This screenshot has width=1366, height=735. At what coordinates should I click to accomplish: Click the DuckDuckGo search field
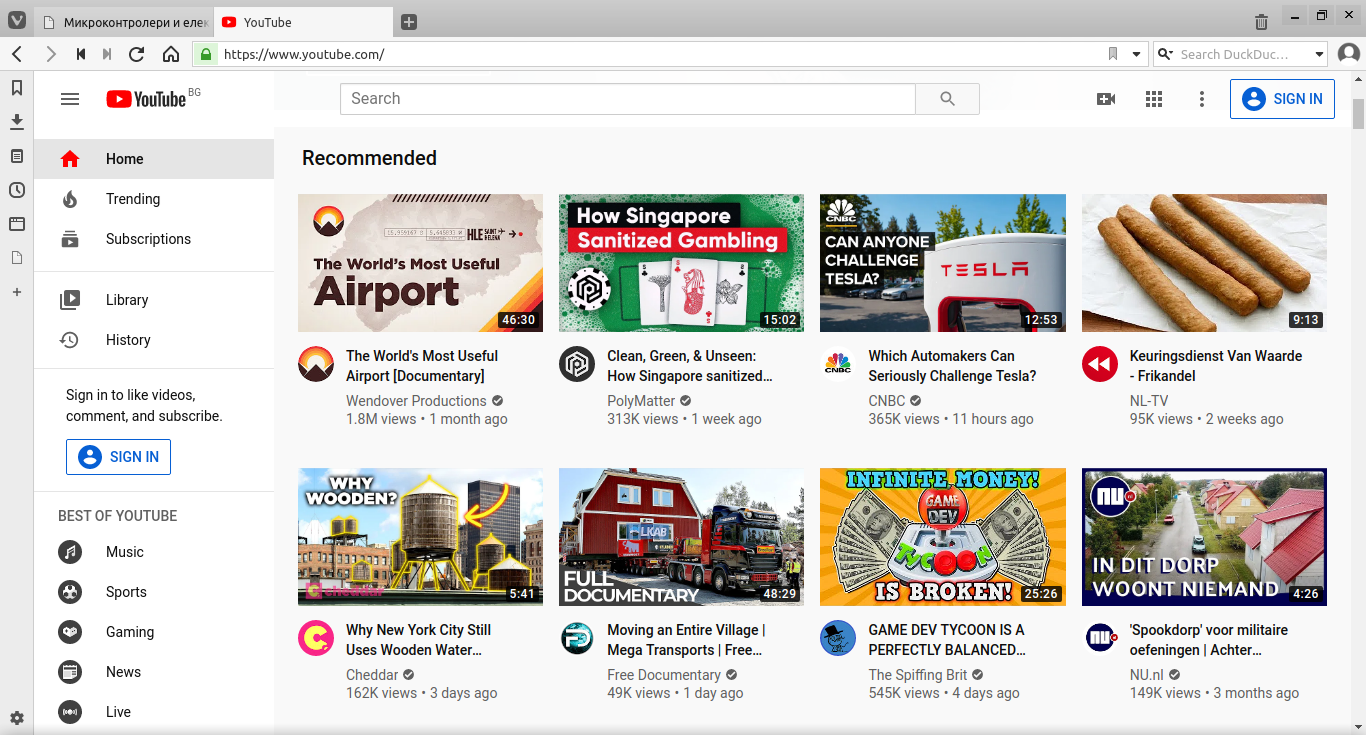pos(1243,54)
